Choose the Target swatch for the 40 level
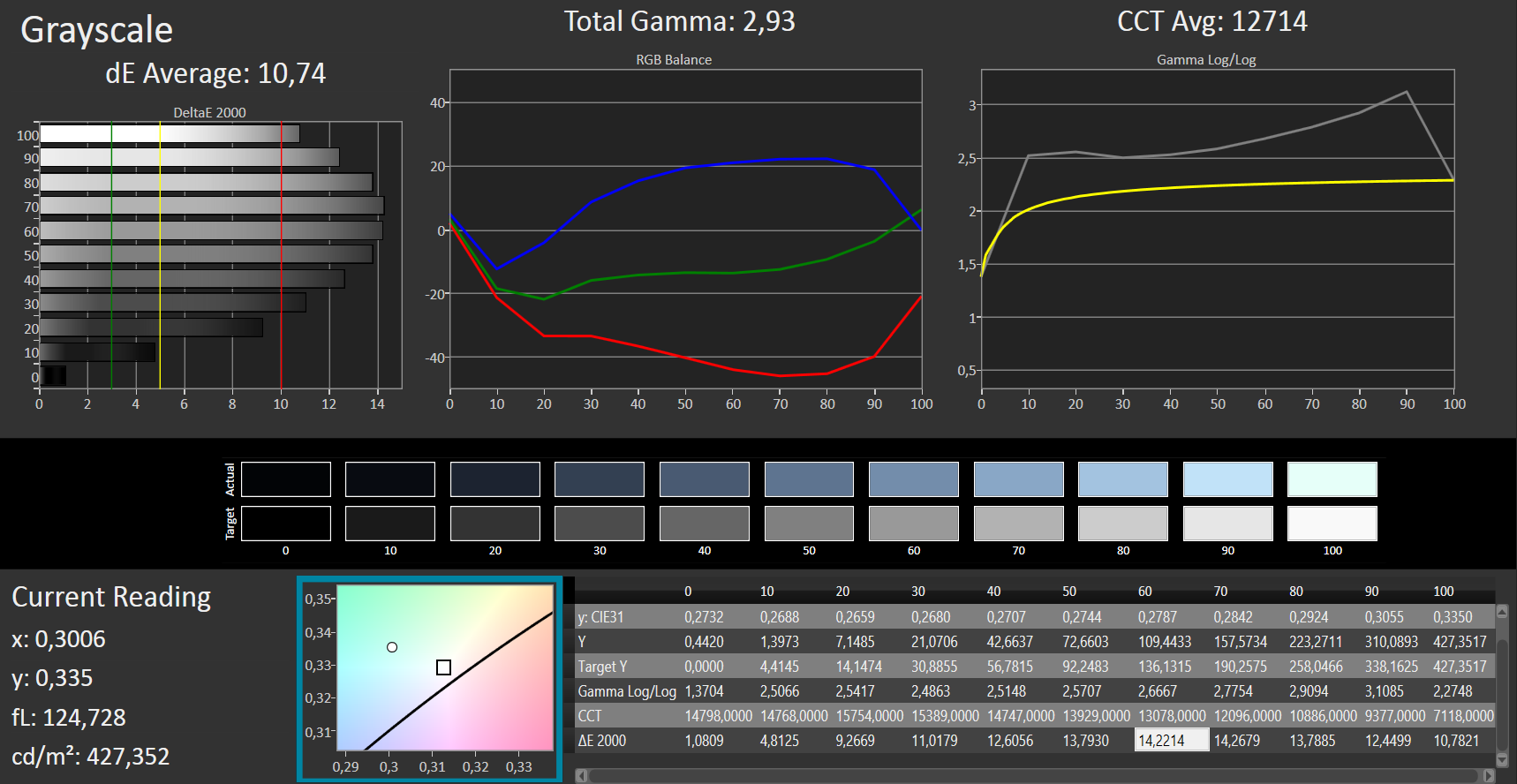Image resolution: width=1517 pixels, height=784 pixels. point(705,524)
